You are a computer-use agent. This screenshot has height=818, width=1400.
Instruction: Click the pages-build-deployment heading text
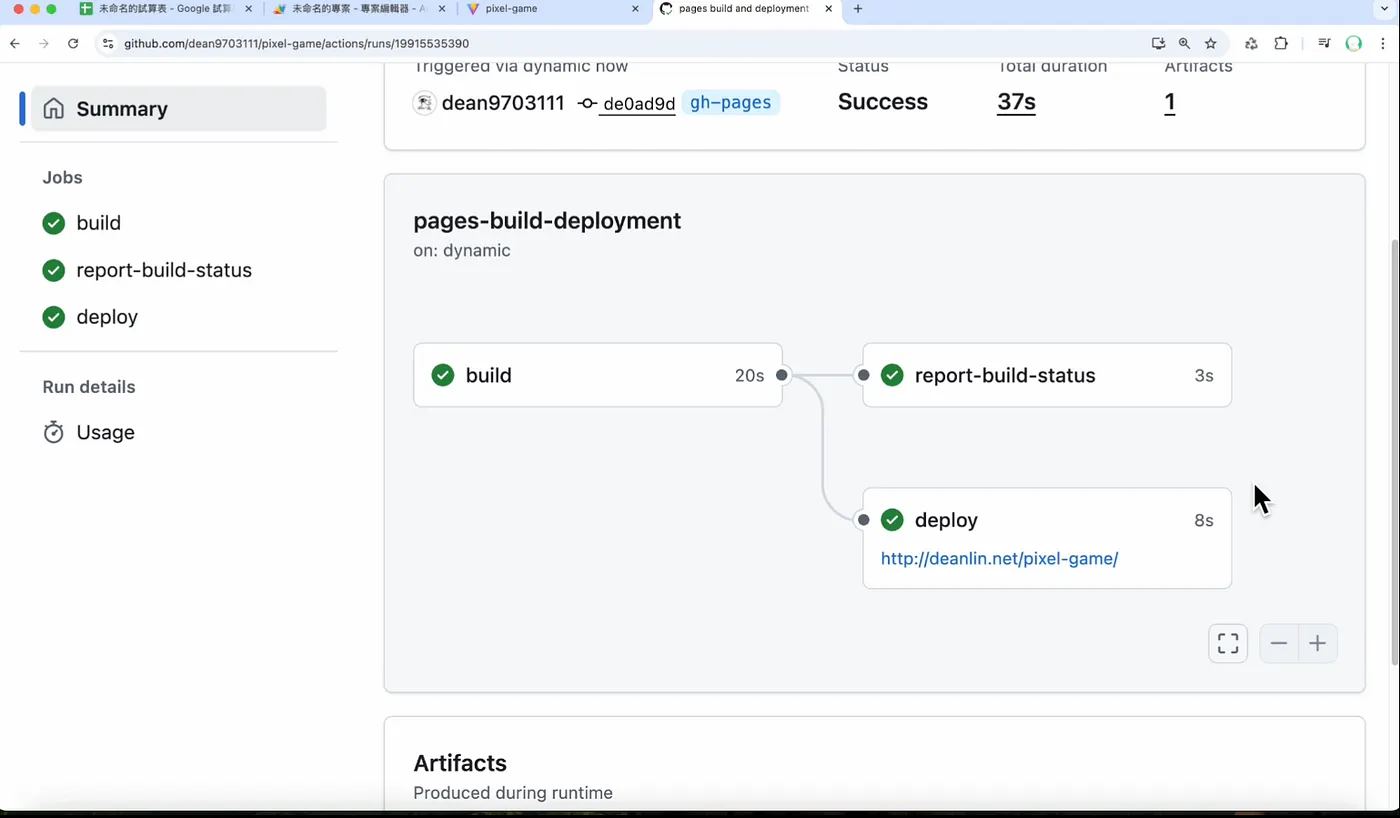coord(547,221)
